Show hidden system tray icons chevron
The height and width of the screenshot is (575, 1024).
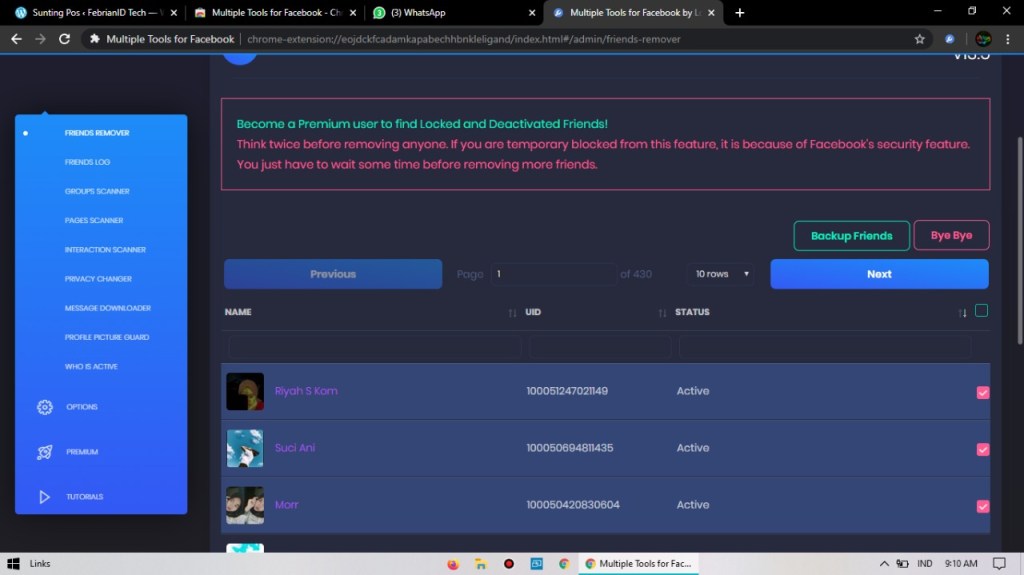884,564
